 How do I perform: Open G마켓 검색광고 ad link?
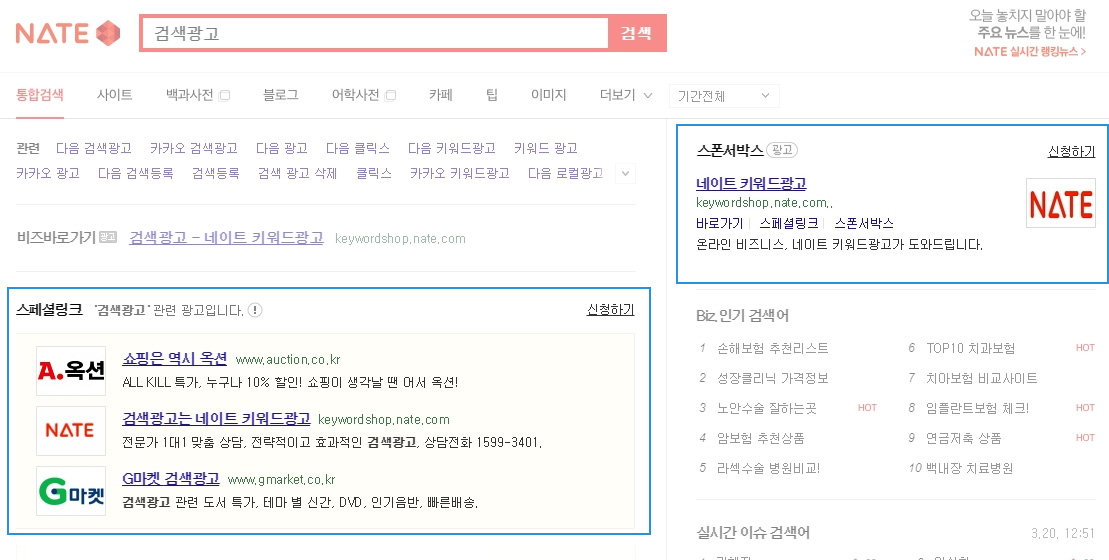pyautogui.click(x=171, y=479)
